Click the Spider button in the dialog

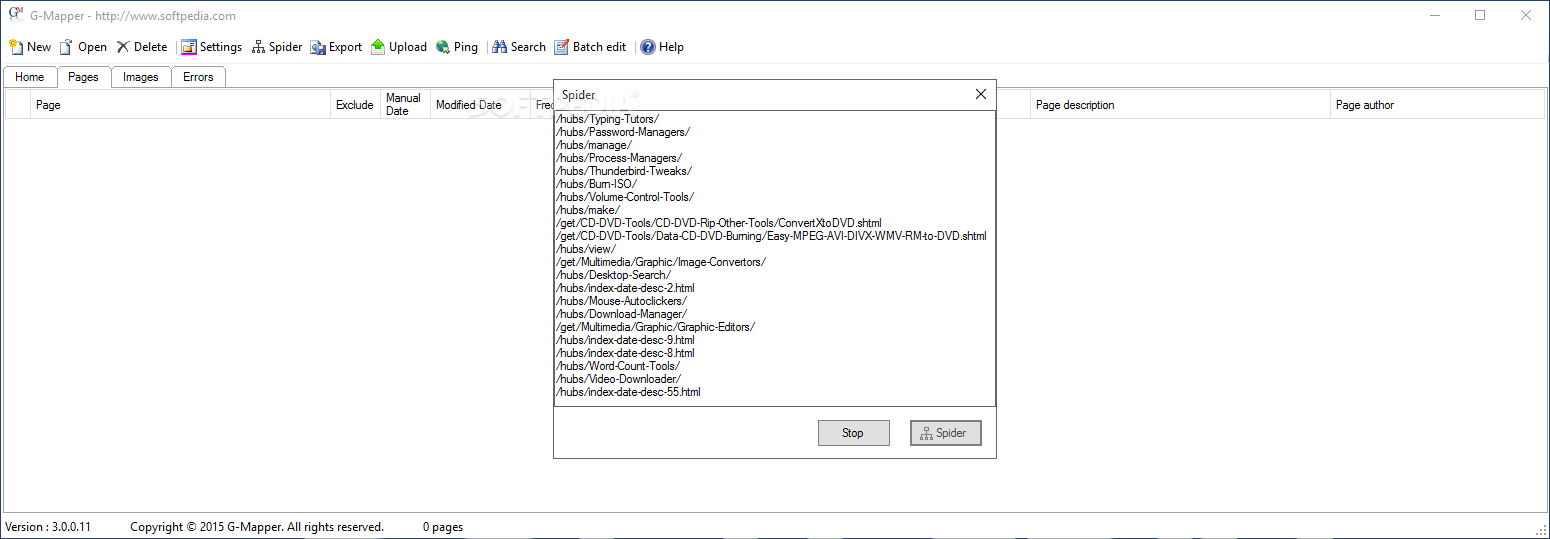pyautogui.click(x=946, y=433)
